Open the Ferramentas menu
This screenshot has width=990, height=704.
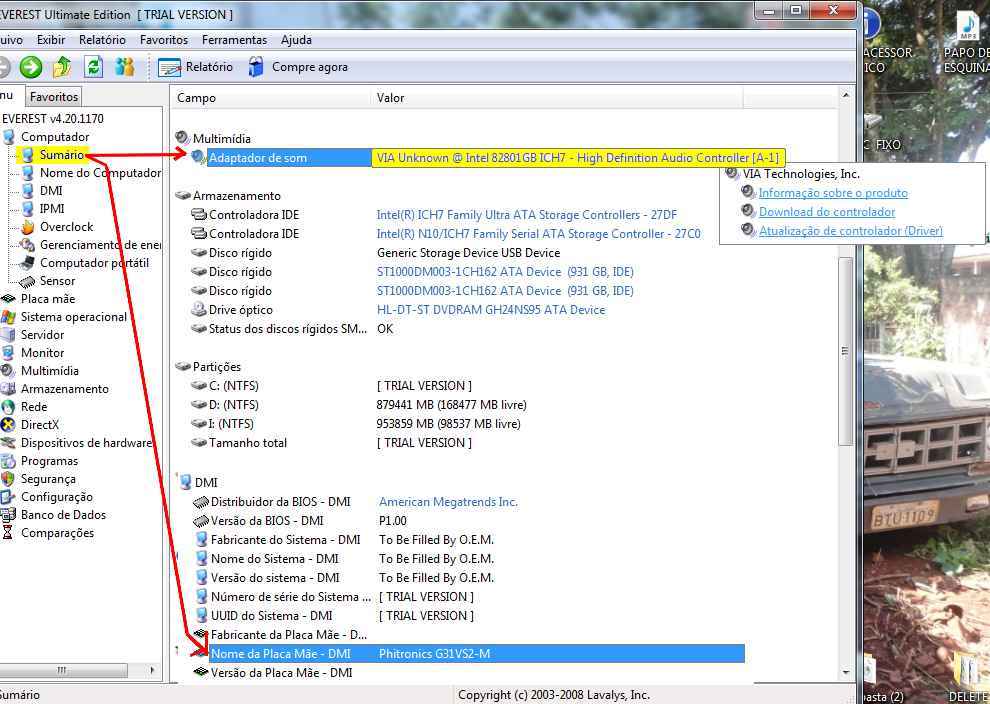point(234,40)
